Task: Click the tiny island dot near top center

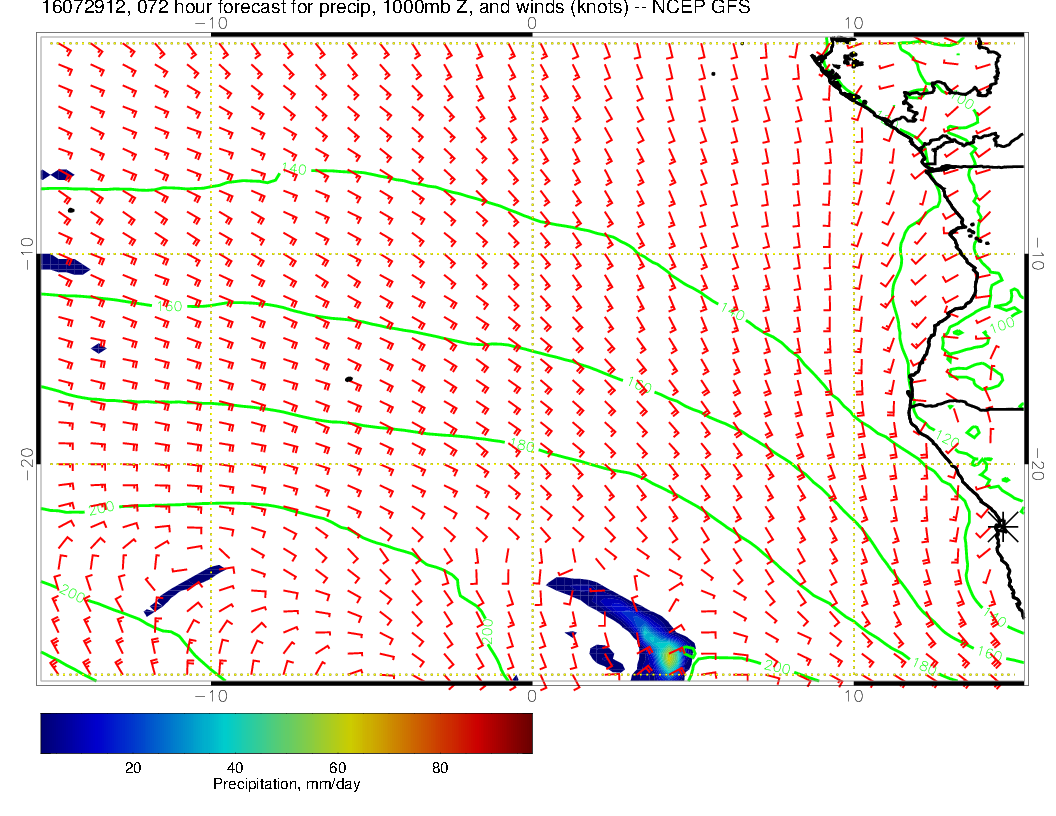Action: tap(713, 73)
